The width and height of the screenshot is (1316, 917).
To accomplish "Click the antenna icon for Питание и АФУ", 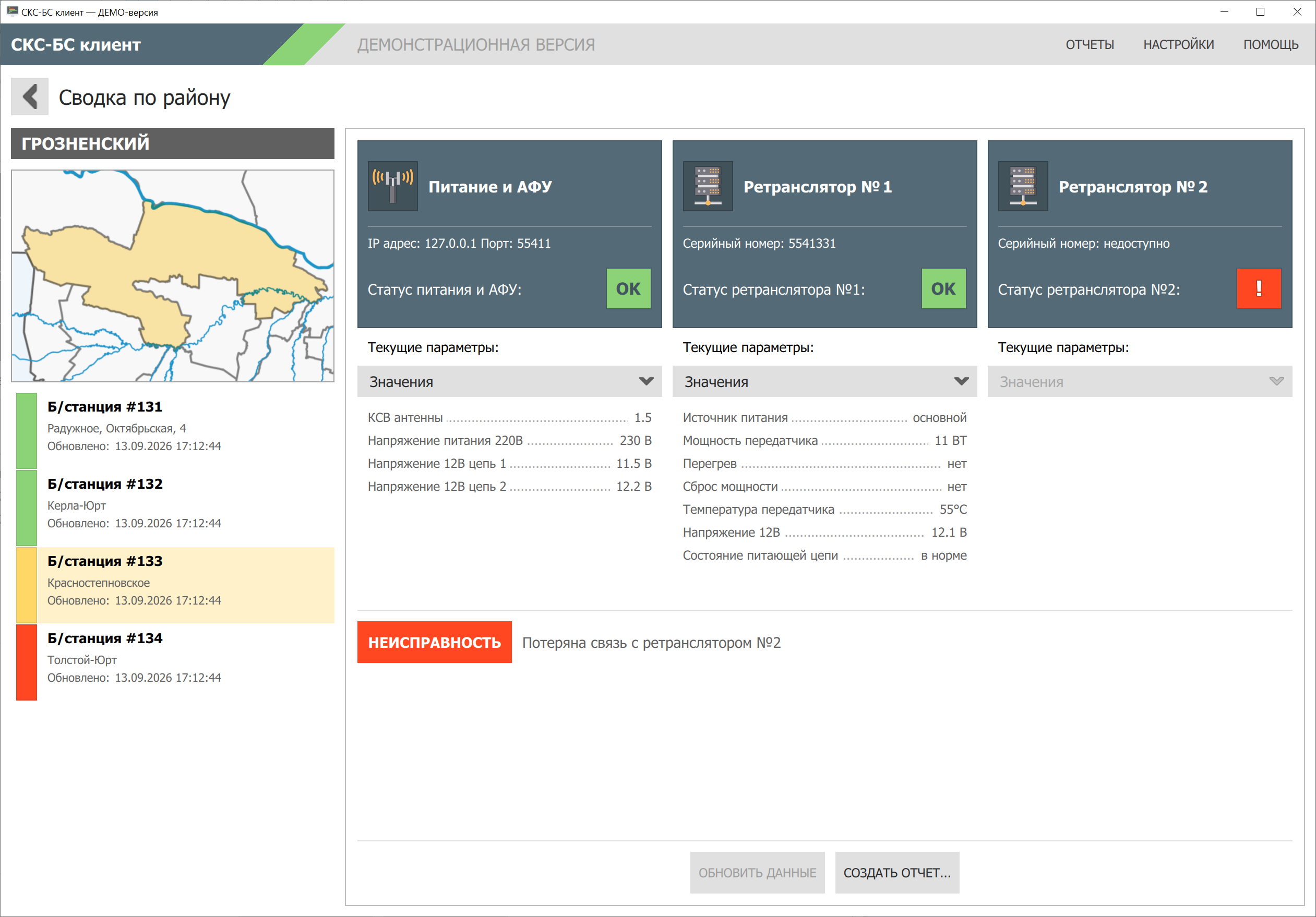I will pos(392,186).
